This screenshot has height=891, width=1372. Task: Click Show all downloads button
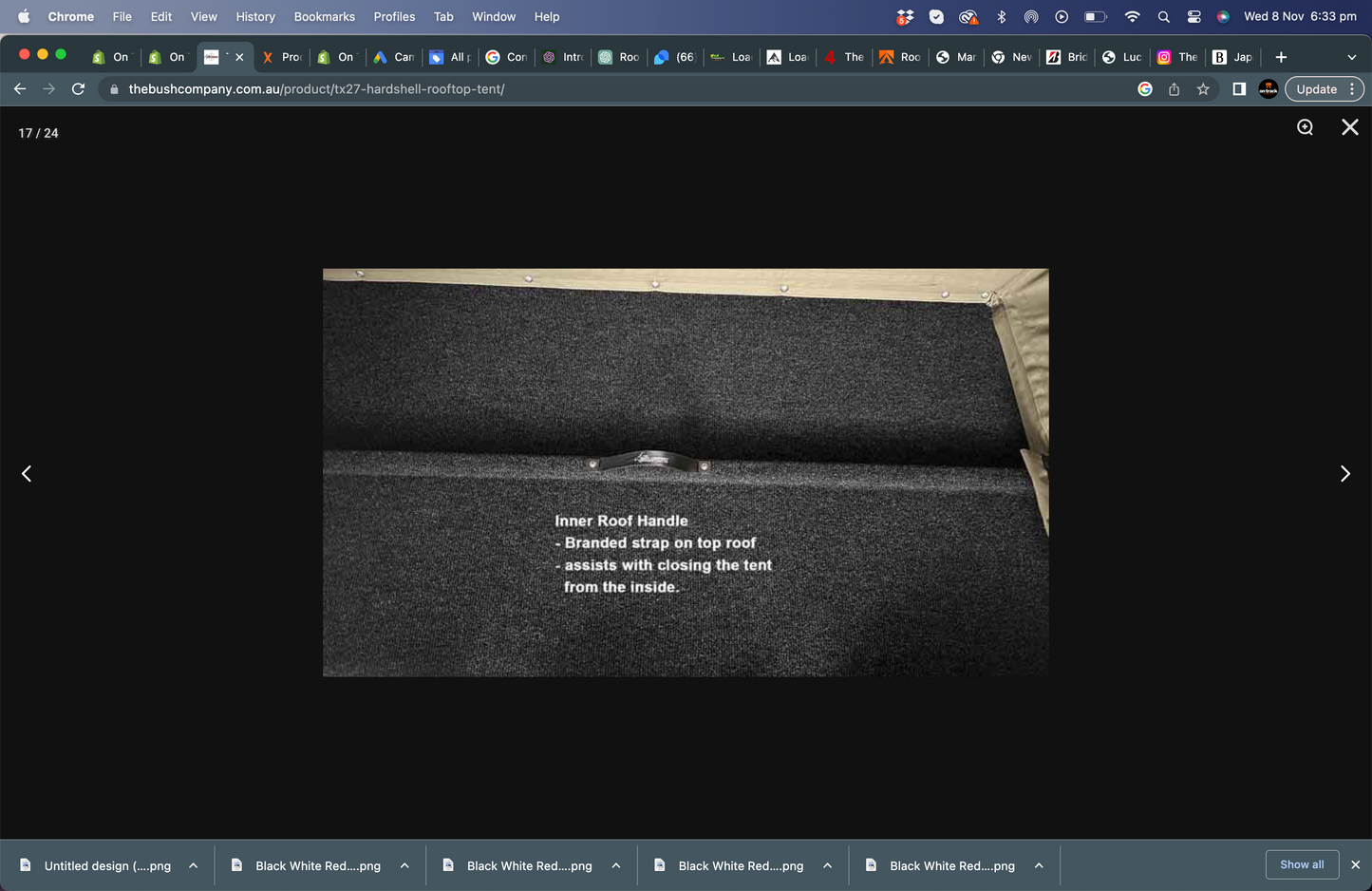(x=1302, y=864)
